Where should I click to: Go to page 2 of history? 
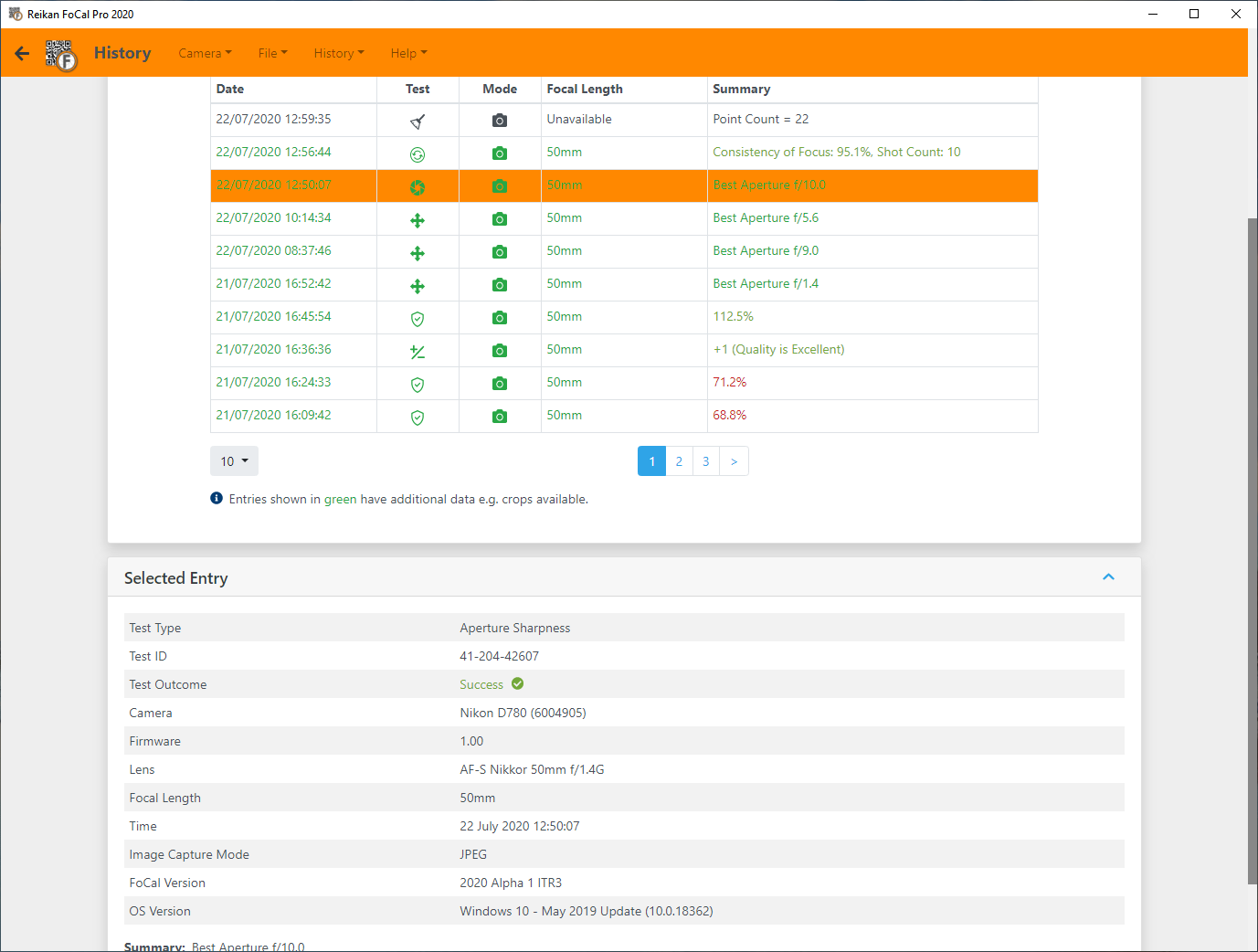679,461
